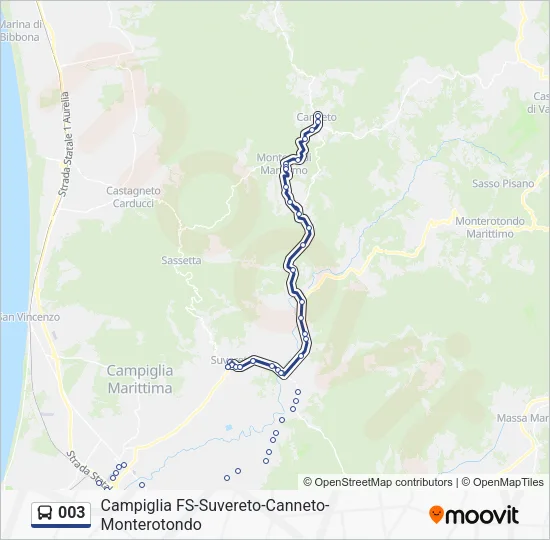Click the Moovit logo
The image size is (550, 540).
click(x=474, y=515)
